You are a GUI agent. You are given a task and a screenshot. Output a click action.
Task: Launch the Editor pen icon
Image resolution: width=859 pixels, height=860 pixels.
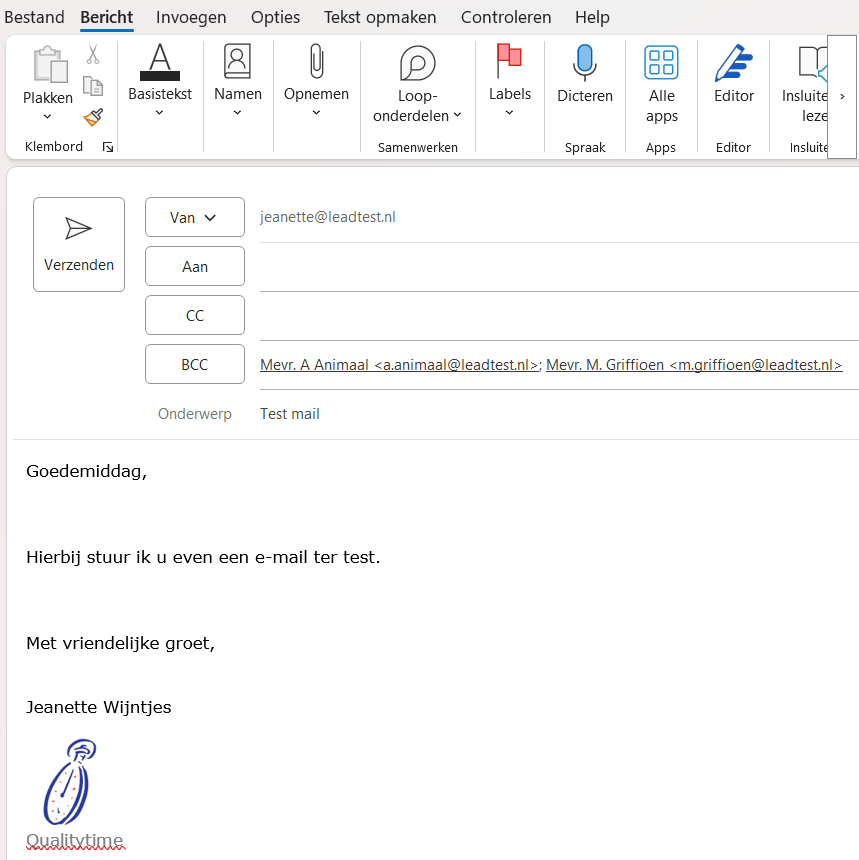[733, 63]
